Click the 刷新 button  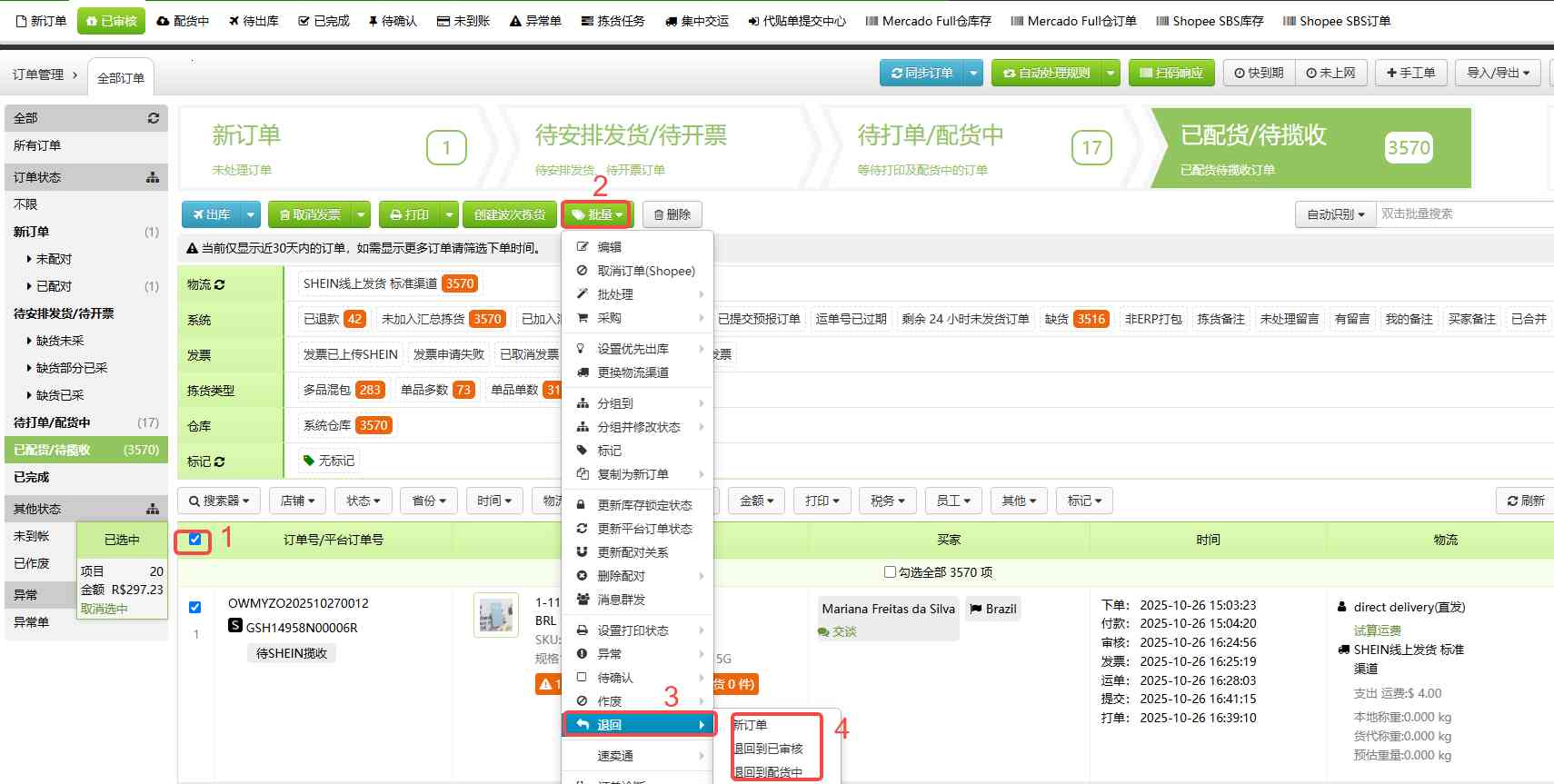tap(1526, 501)
